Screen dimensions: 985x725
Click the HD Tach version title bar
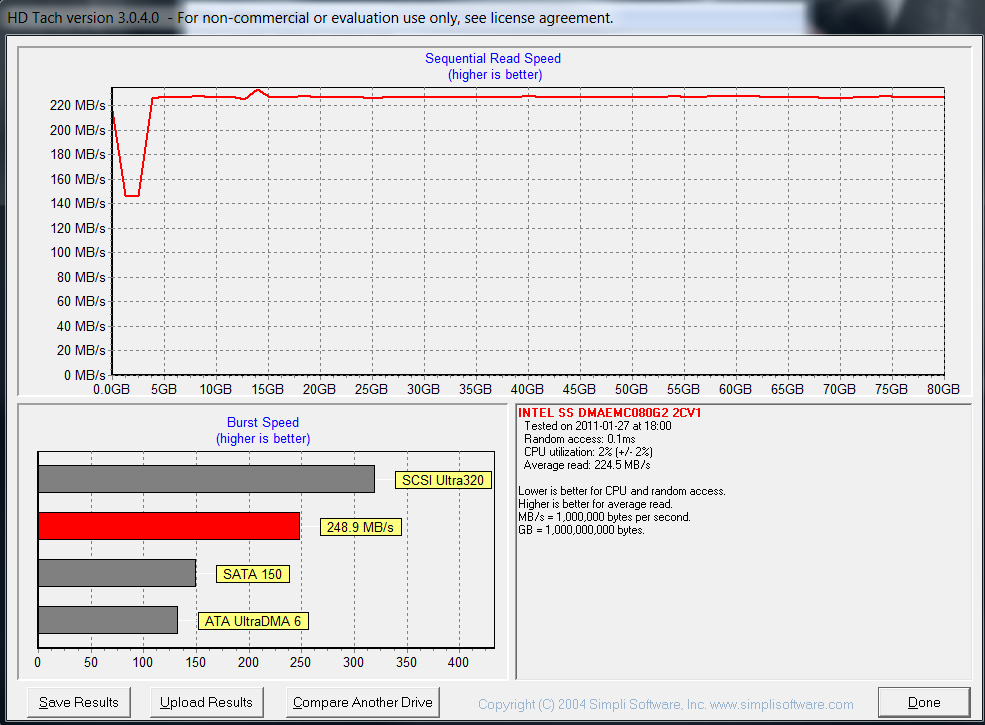310,18
